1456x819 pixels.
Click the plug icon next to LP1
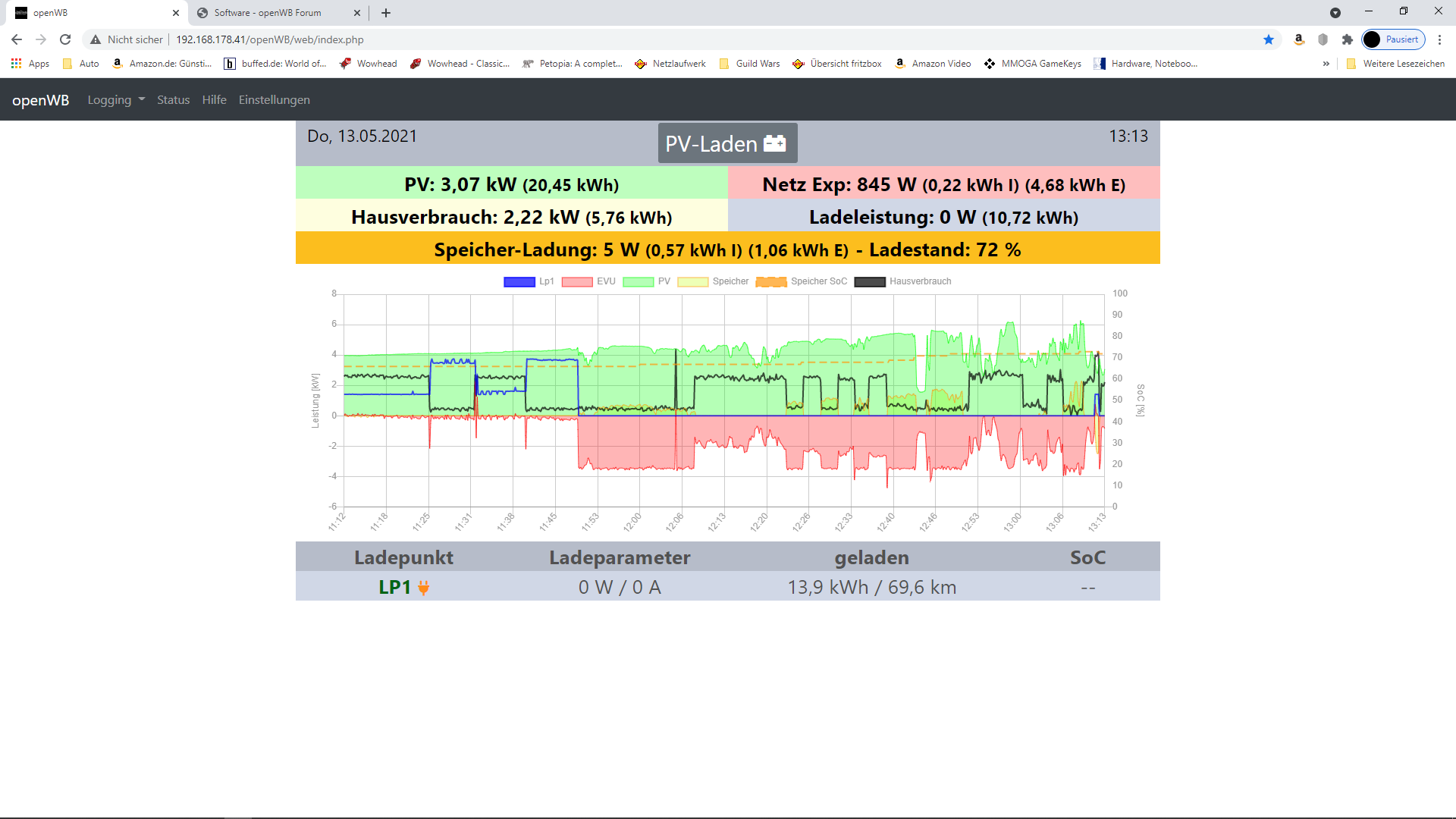pos(424,588)
